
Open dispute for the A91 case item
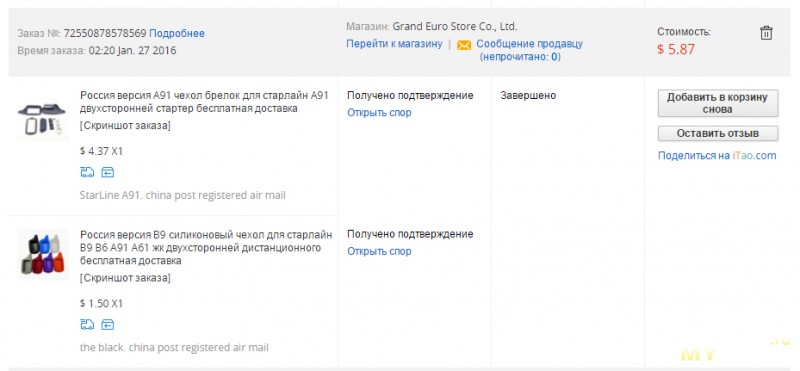(379, 112)
